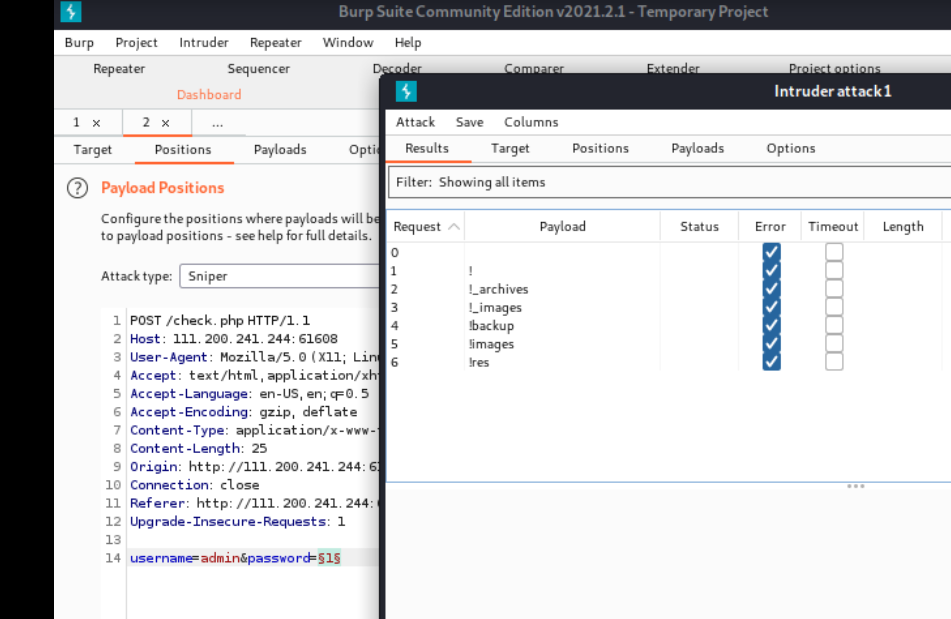This screenshot has height=619, width=951.
Task: Open the Window menu
Action: (348, 42)
